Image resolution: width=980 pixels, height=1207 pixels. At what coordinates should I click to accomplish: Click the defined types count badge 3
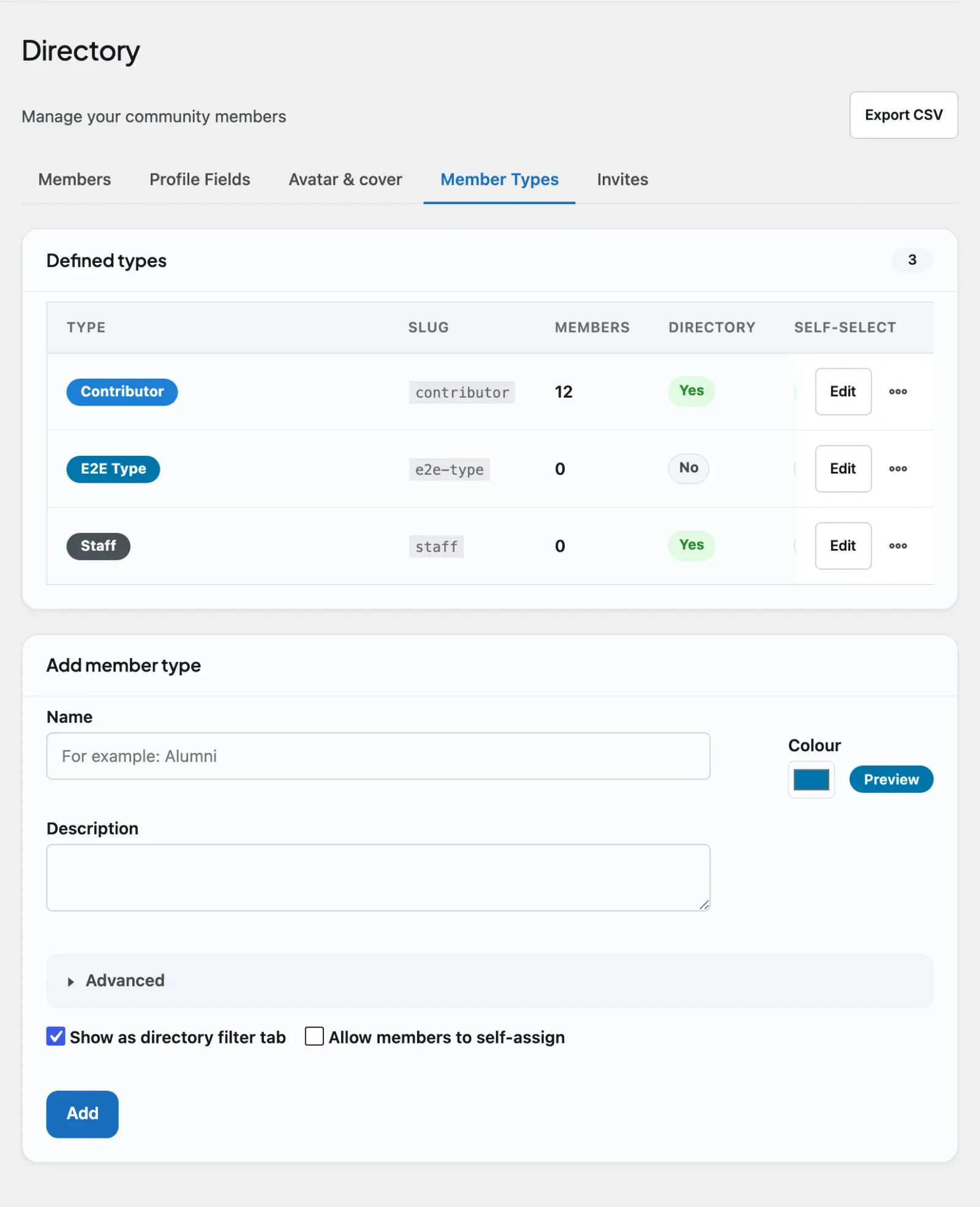[912, 260]
